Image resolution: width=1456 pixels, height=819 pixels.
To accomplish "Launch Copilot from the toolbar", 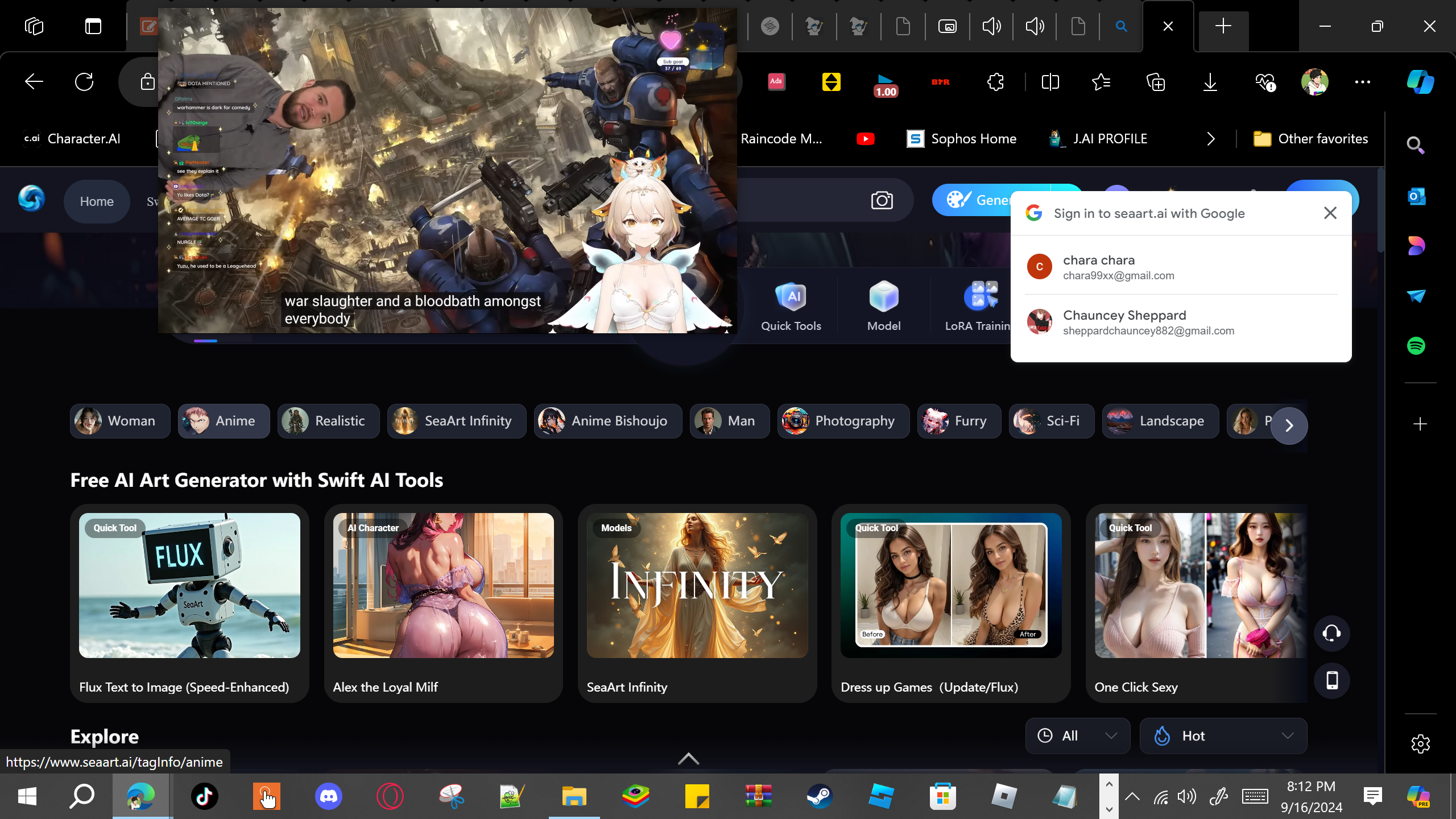I will point(1420,82).
